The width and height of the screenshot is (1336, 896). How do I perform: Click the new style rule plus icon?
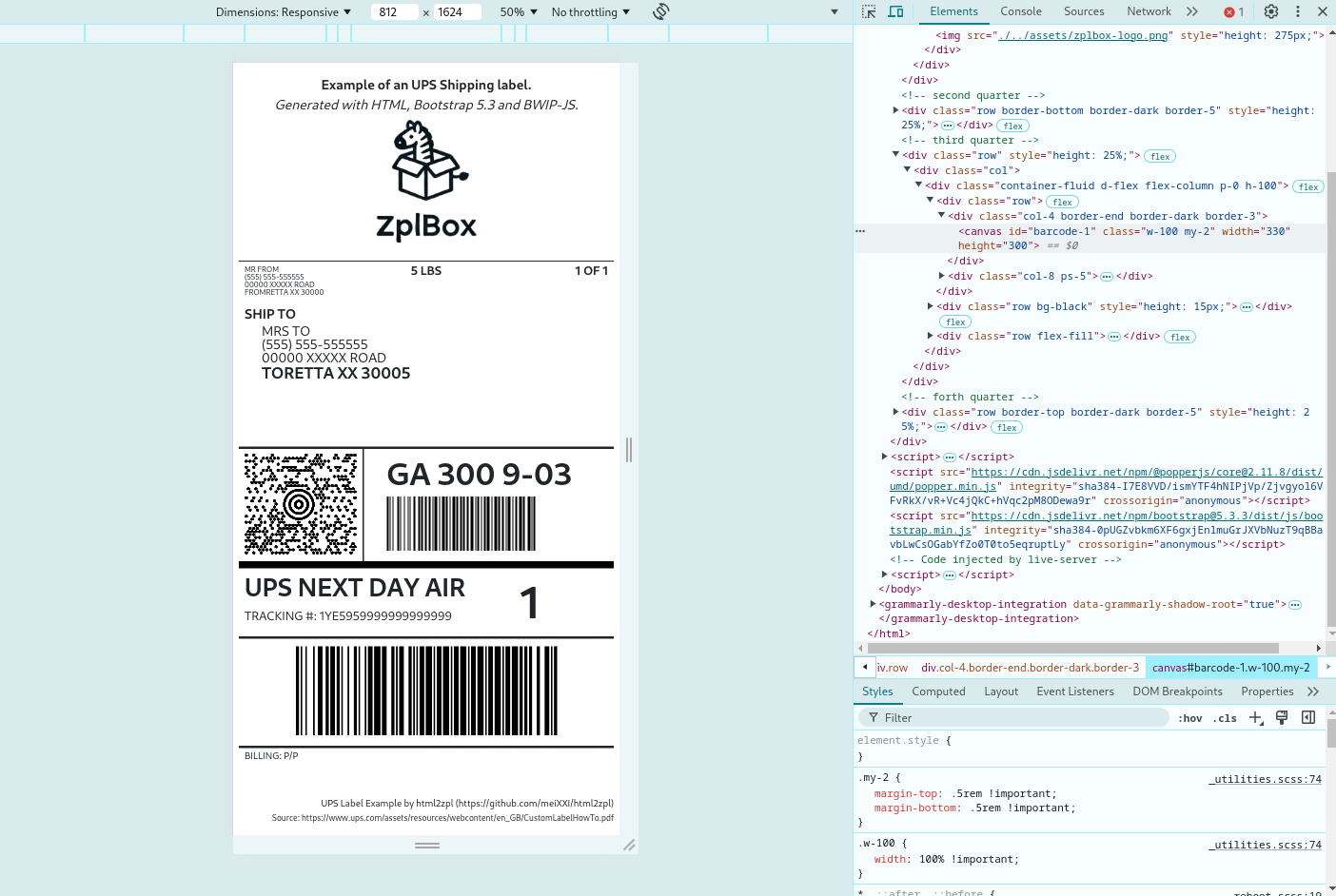click(1256, 718)
